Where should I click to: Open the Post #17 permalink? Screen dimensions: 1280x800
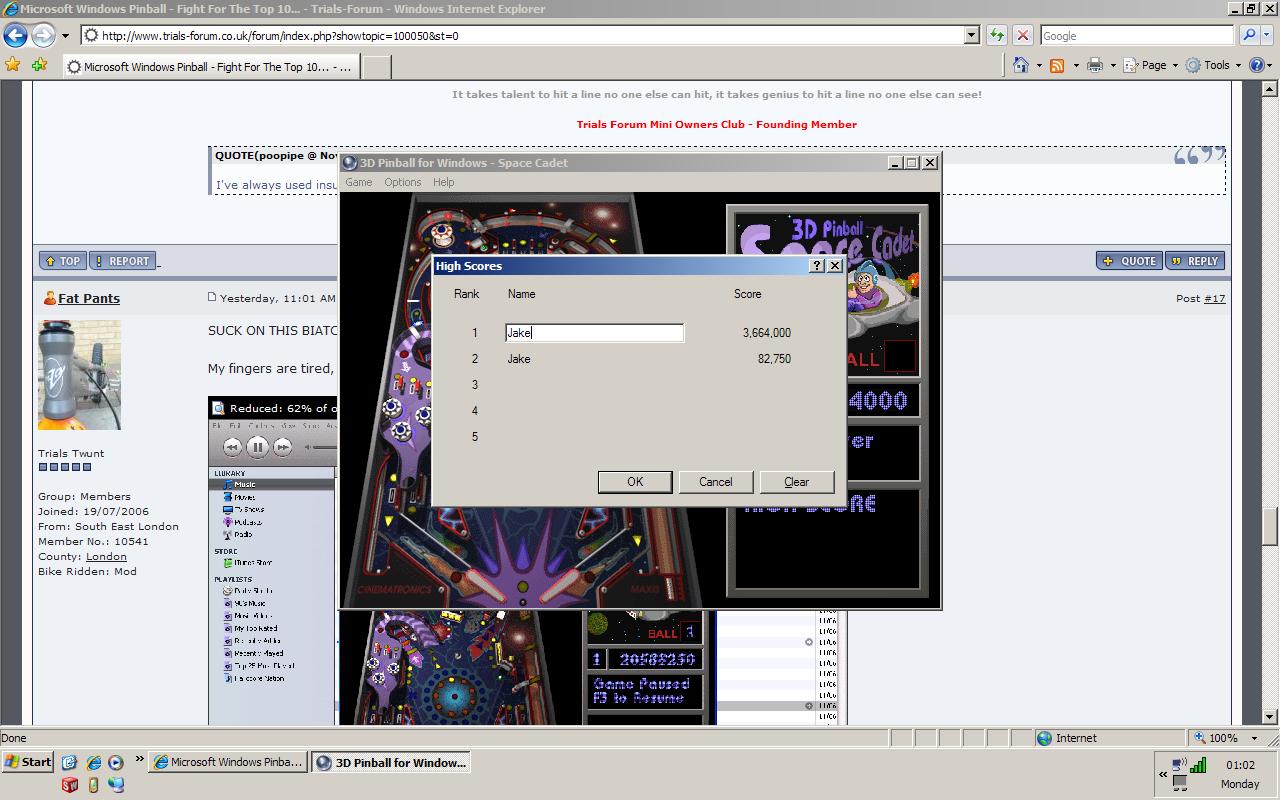1214,298
